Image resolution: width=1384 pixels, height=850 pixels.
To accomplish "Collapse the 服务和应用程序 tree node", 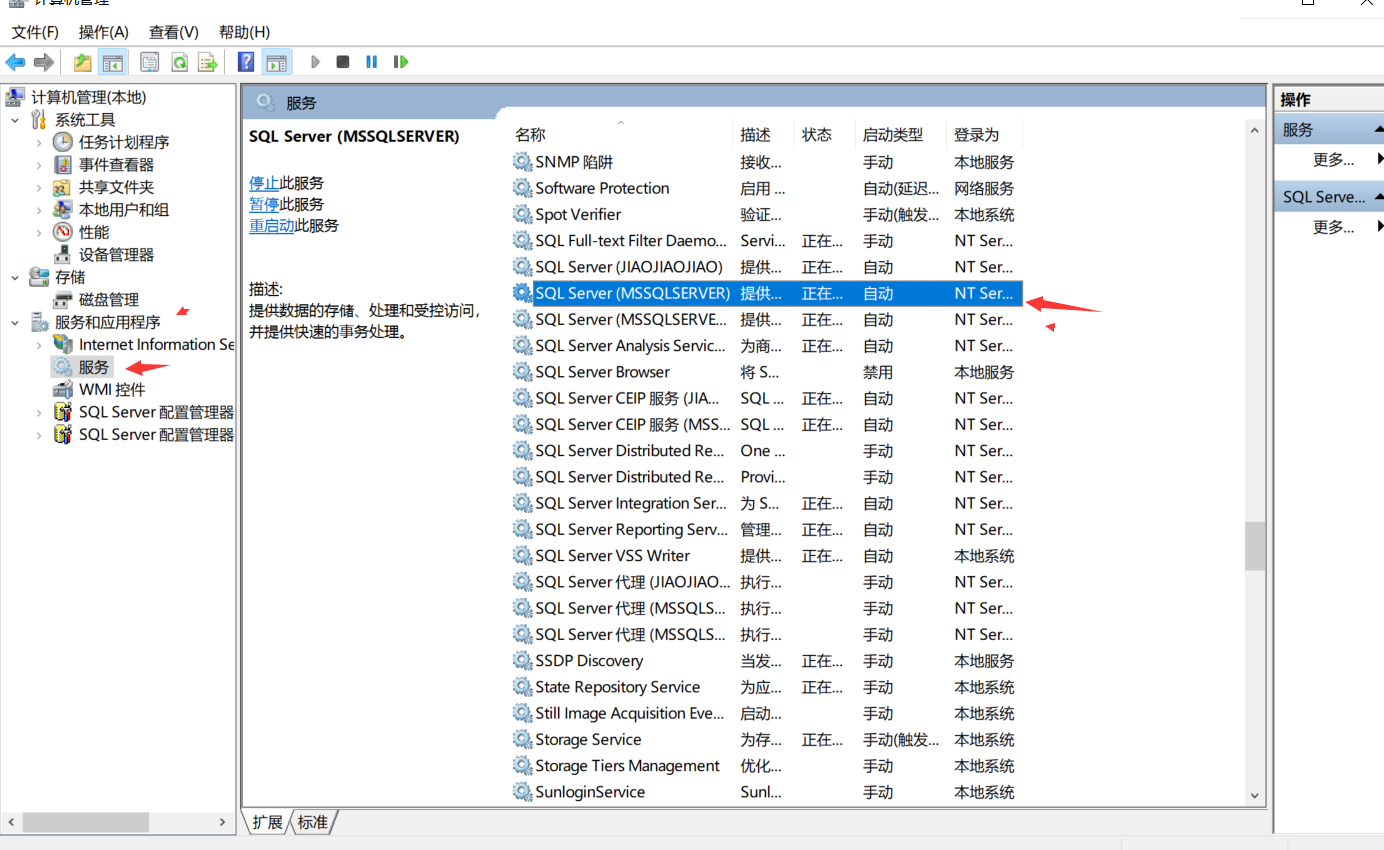I will coord(15,322).
